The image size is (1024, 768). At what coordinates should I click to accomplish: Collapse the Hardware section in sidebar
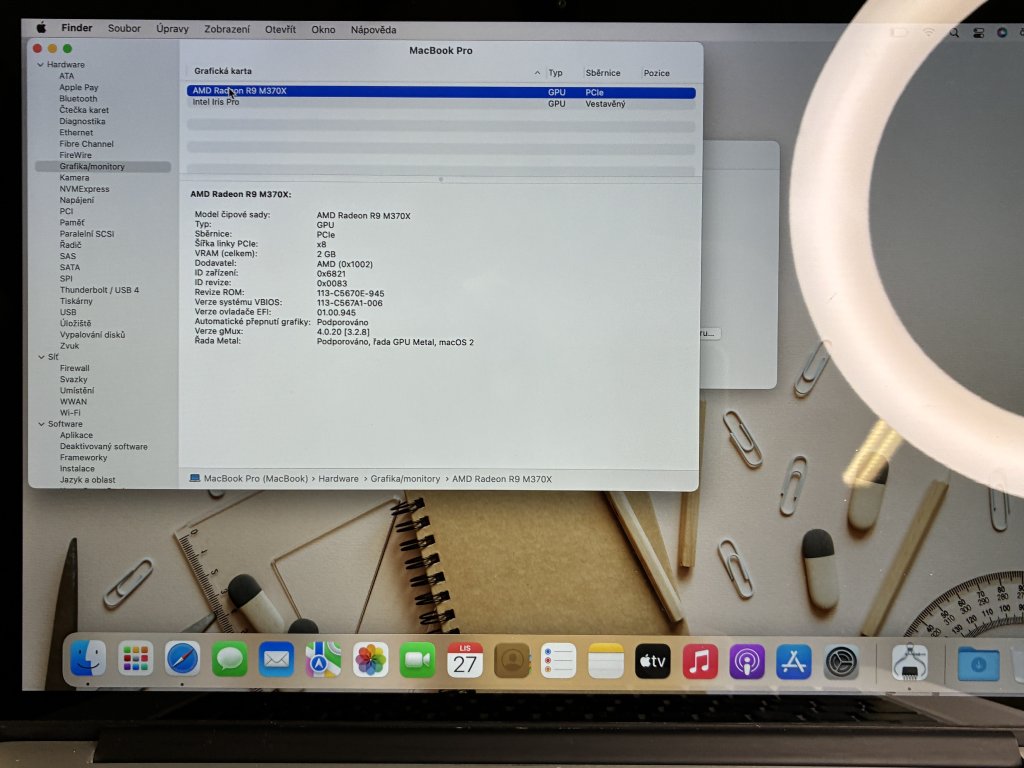coord(40,65)
